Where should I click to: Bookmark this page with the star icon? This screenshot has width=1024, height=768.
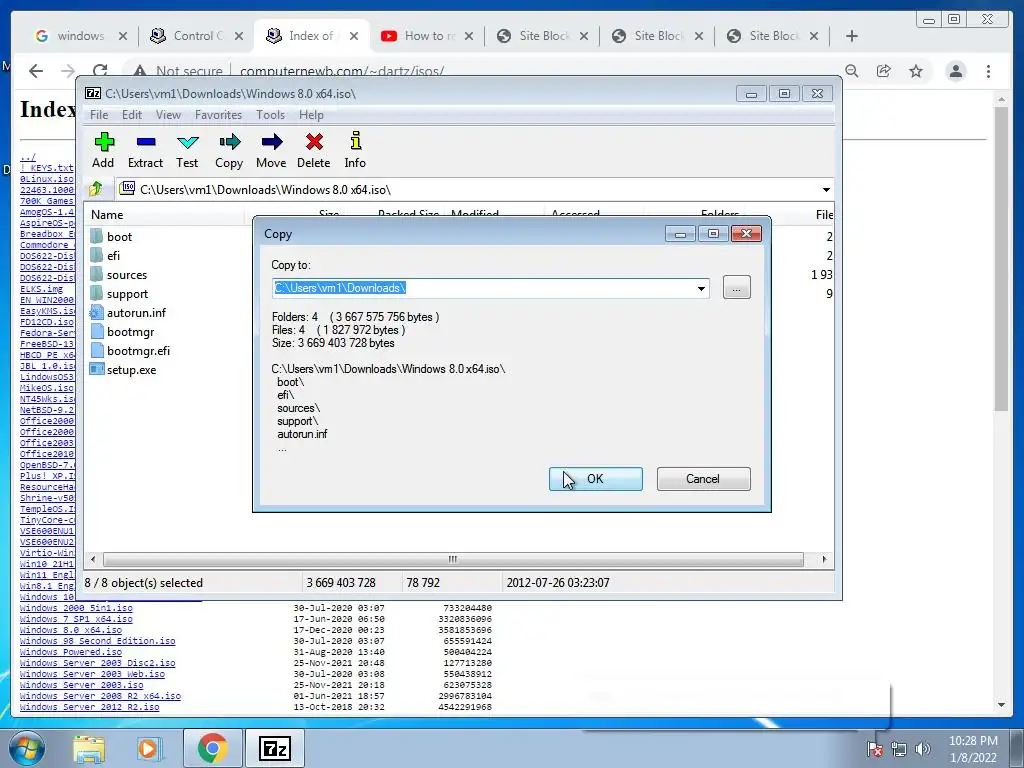[x=916, y=71]
